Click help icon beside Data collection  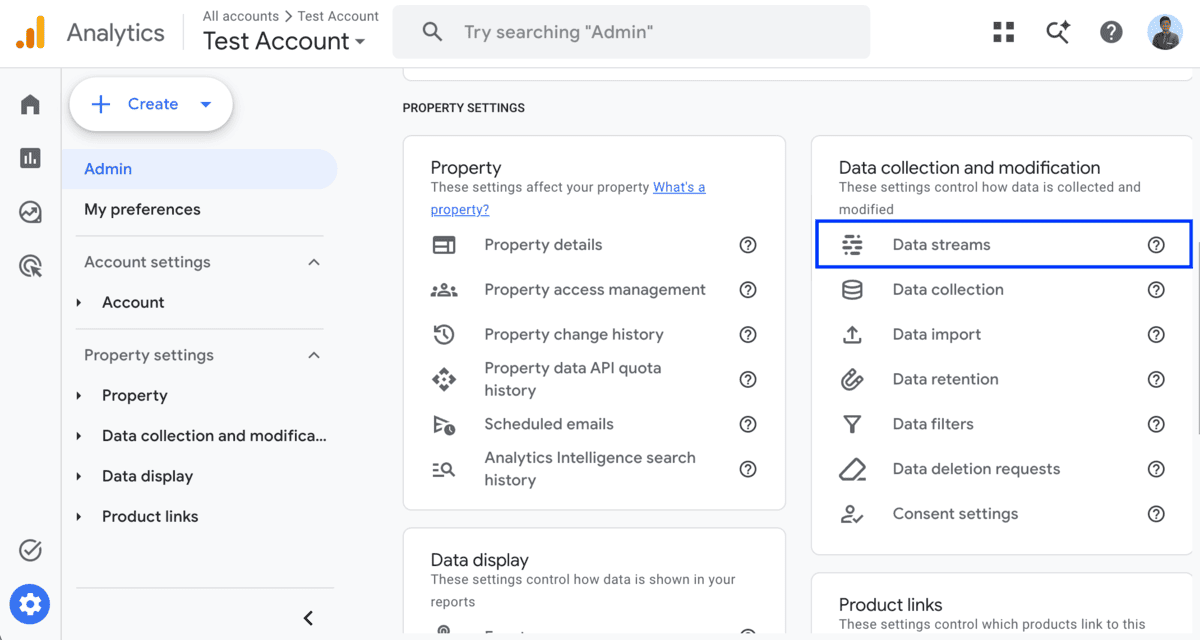(1156, 290)
